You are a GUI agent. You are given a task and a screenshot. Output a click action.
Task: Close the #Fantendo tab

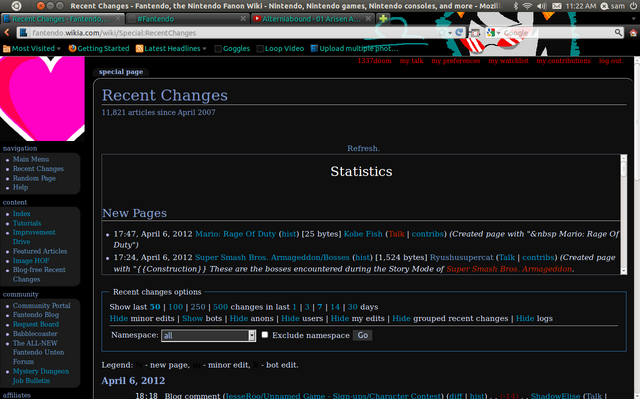coord(243,19)
